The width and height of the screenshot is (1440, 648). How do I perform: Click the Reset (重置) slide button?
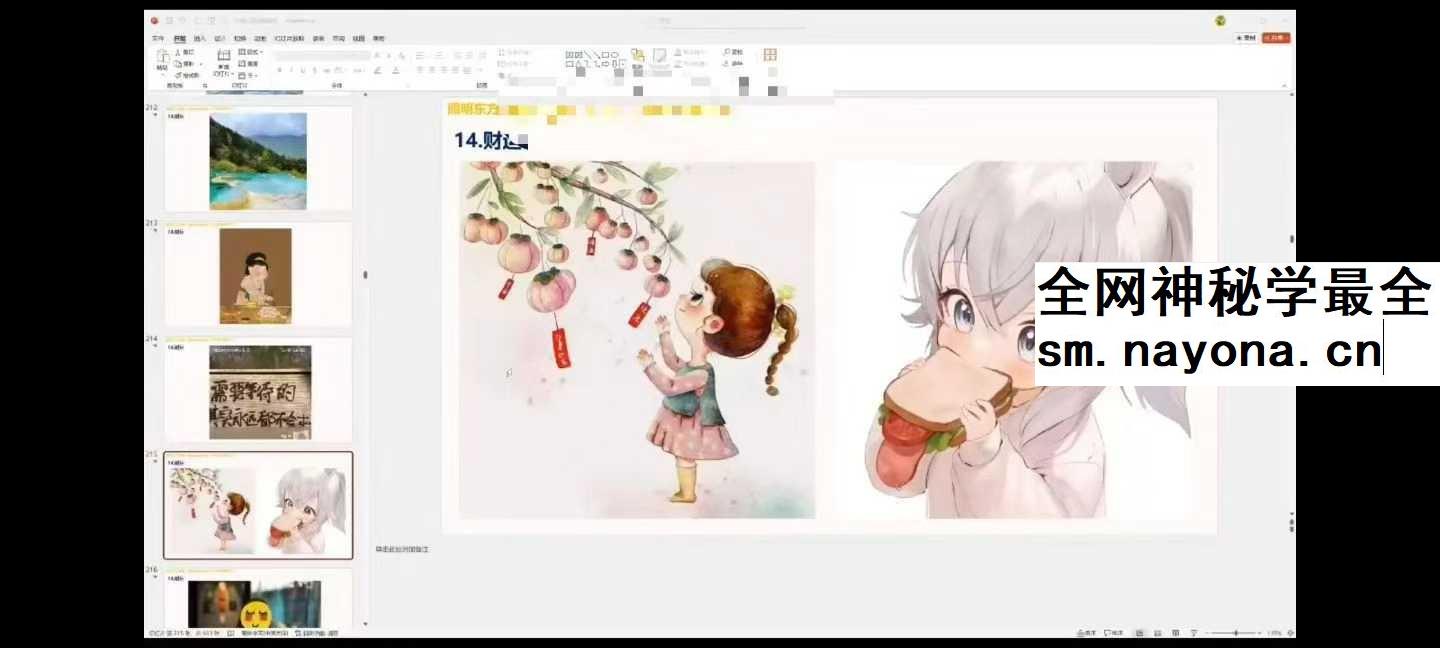(250, 63)
